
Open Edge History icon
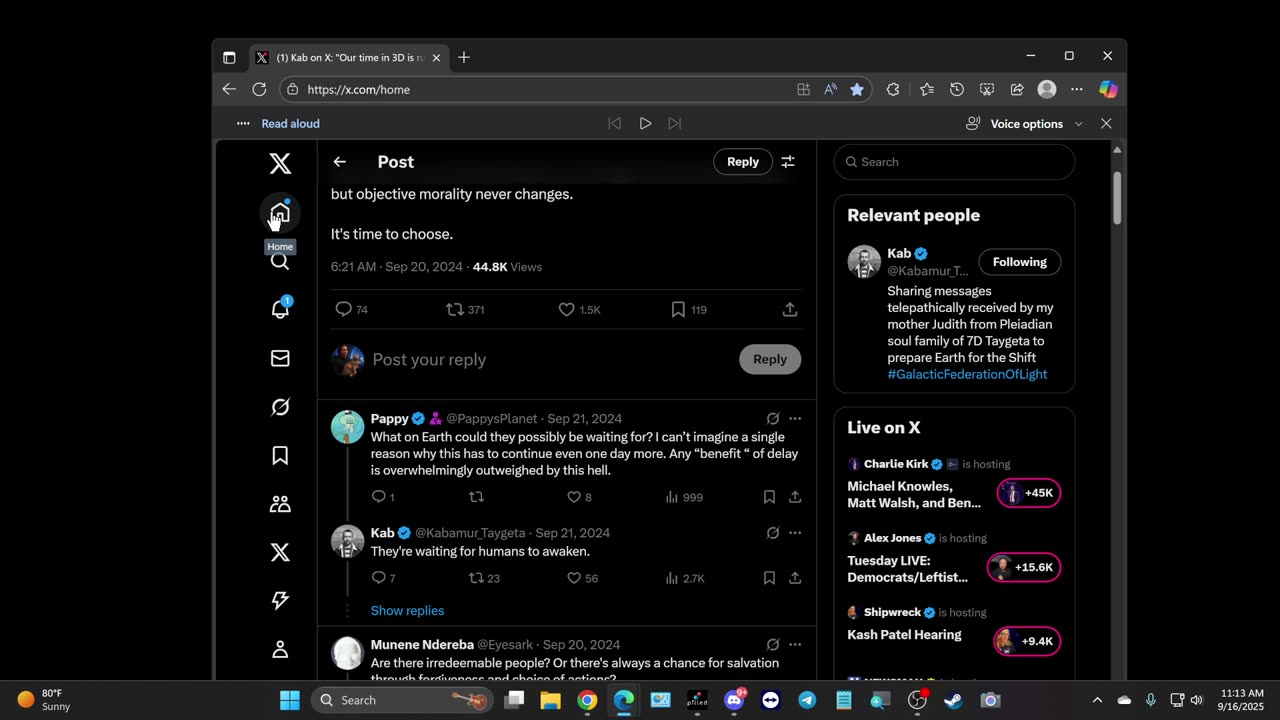click(957, 89)
